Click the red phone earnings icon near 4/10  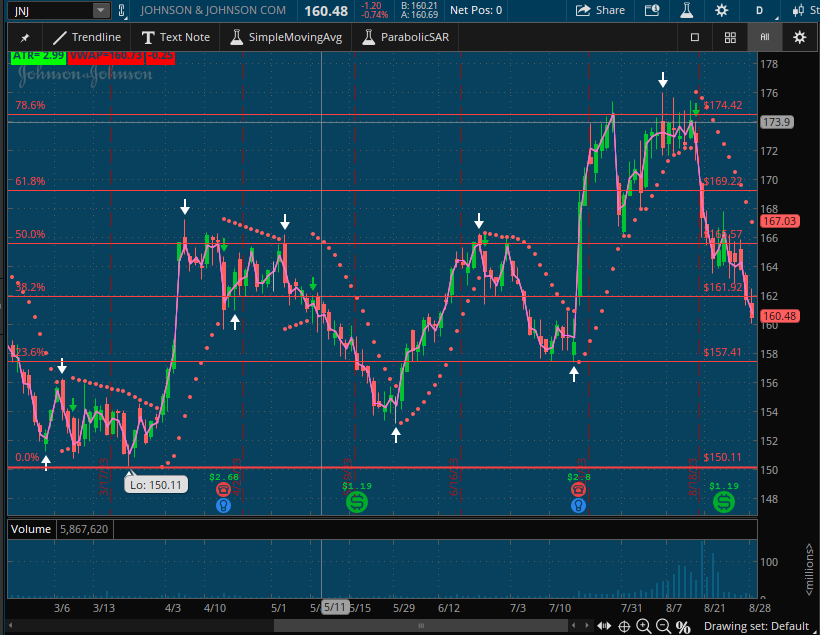point(223,490)
